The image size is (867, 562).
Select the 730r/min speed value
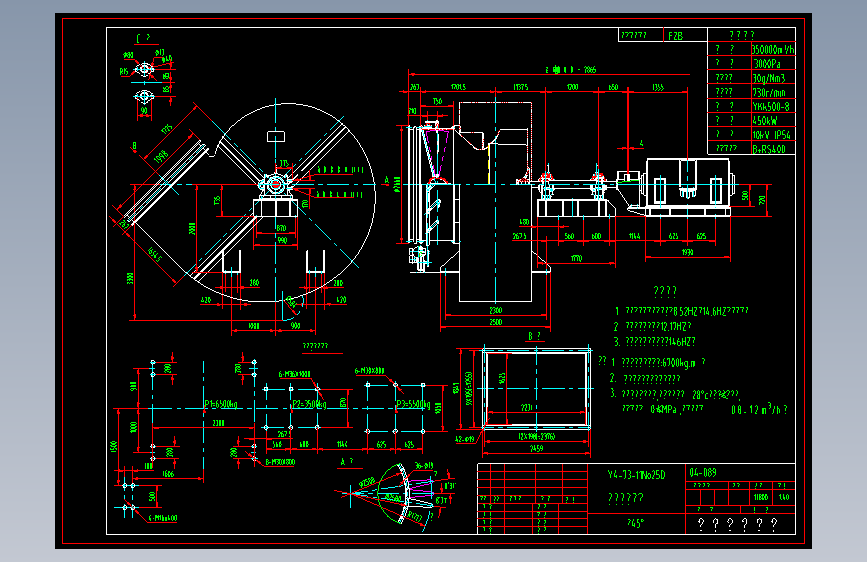point(769,92)
